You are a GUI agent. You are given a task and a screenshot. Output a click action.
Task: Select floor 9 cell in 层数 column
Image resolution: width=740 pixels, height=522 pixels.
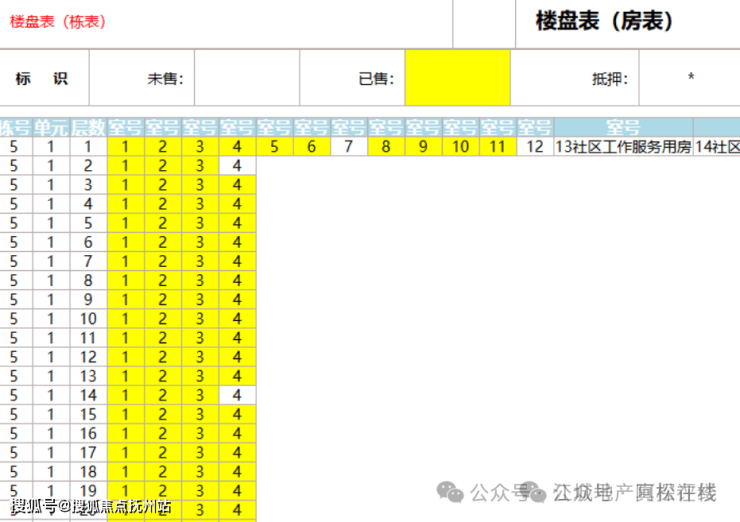[88, 299]
